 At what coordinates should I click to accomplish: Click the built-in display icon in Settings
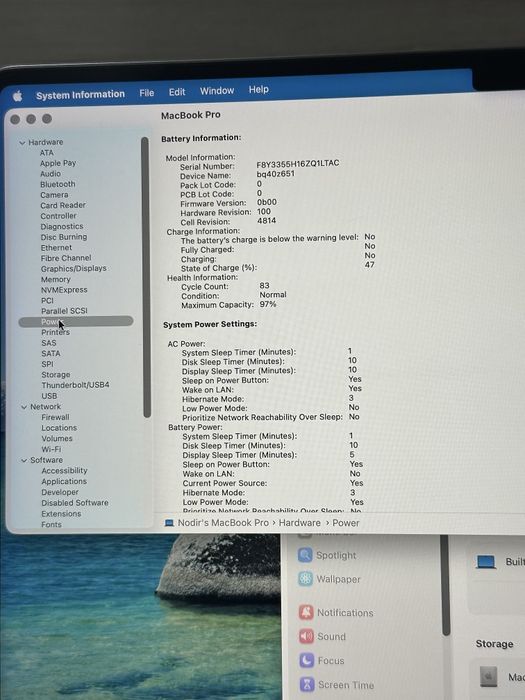click(486, 562)
